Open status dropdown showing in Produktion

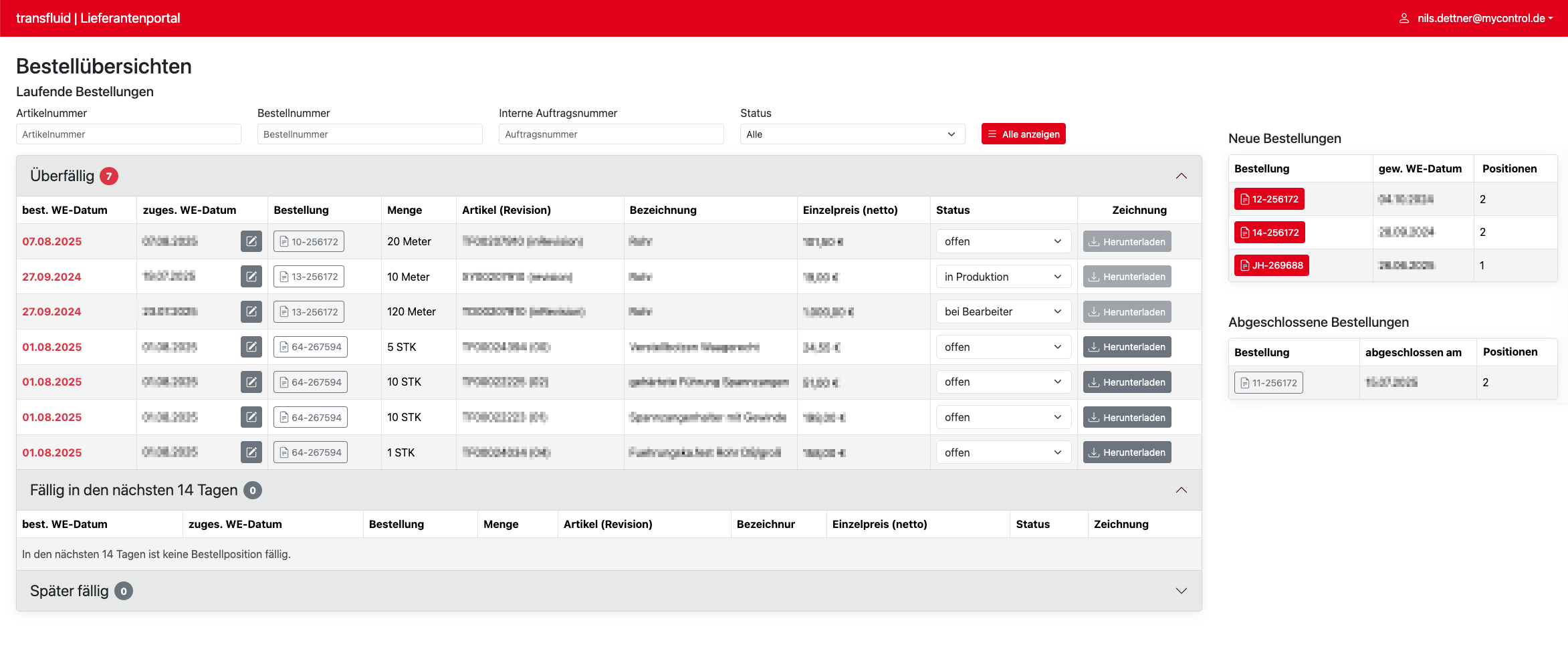1003,277
